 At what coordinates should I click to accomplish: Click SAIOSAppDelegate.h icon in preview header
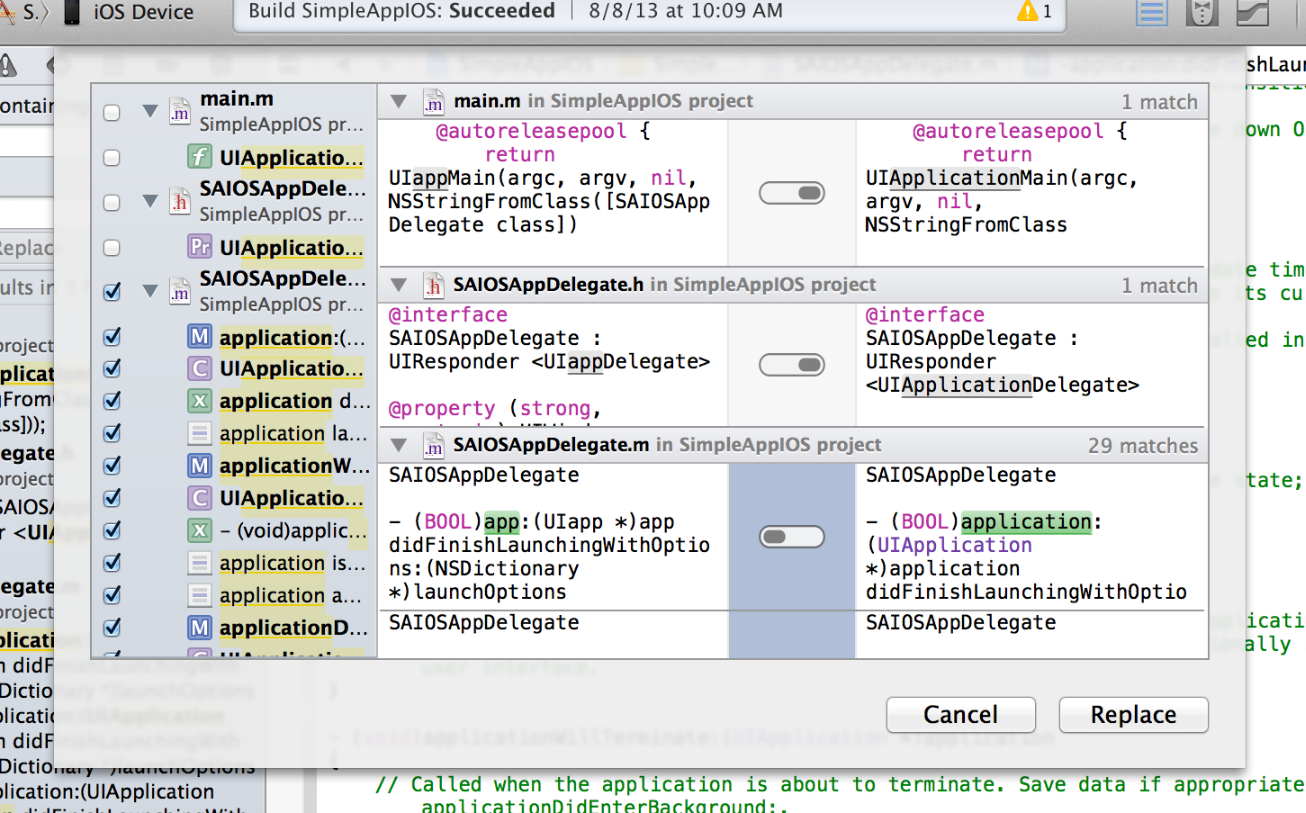[432, 285]
